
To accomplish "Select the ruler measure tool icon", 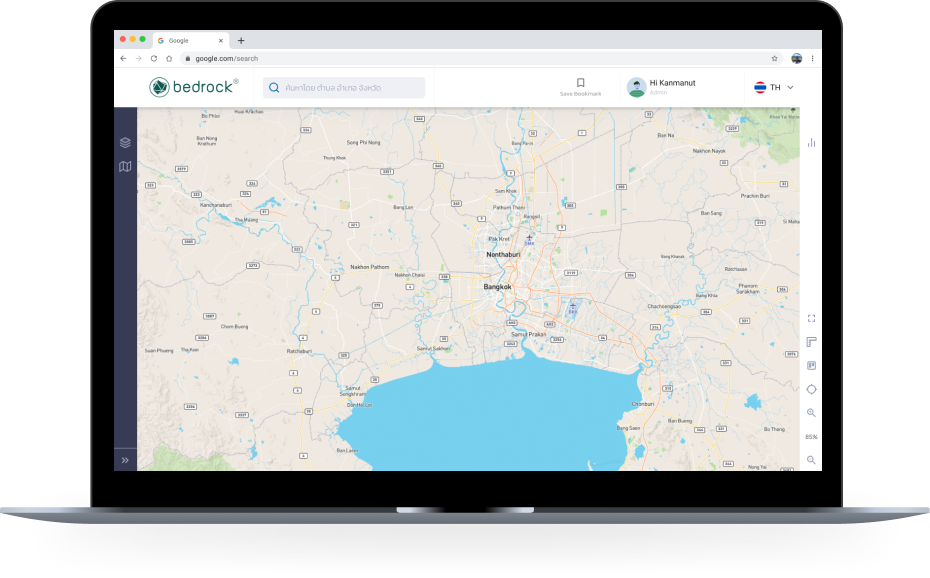I will click(x=811, y=342).
